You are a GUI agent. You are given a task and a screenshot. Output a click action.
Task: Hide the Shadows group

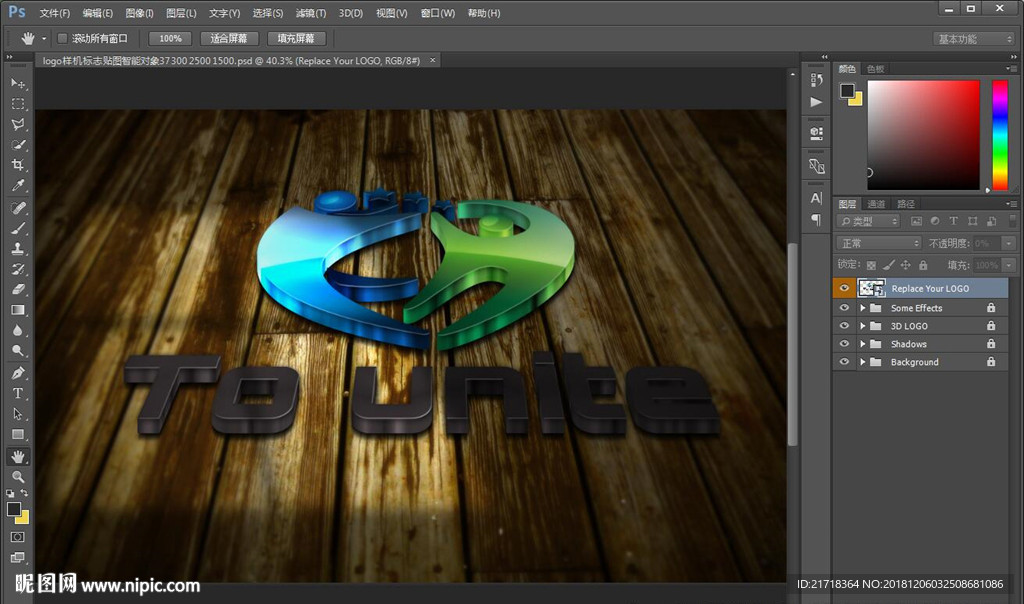point(844,343)
